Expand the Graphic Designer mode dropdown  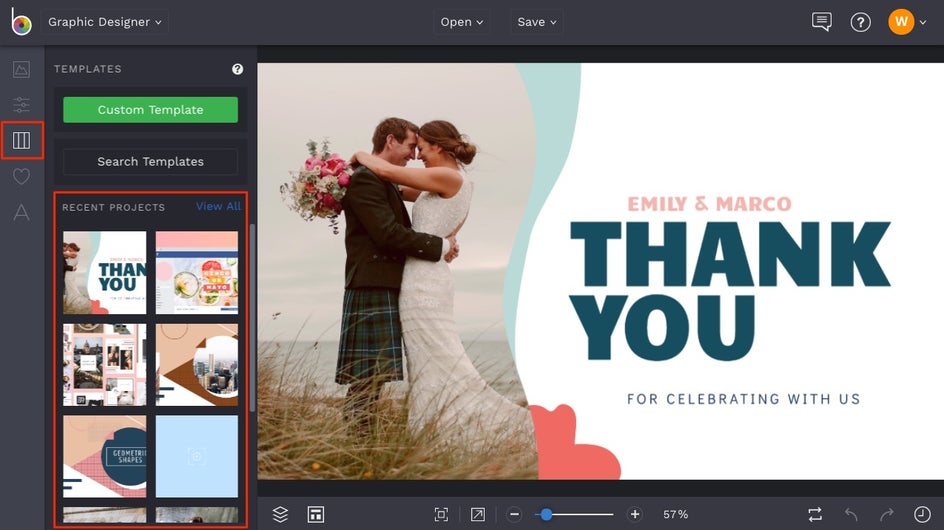click(105, 22)
